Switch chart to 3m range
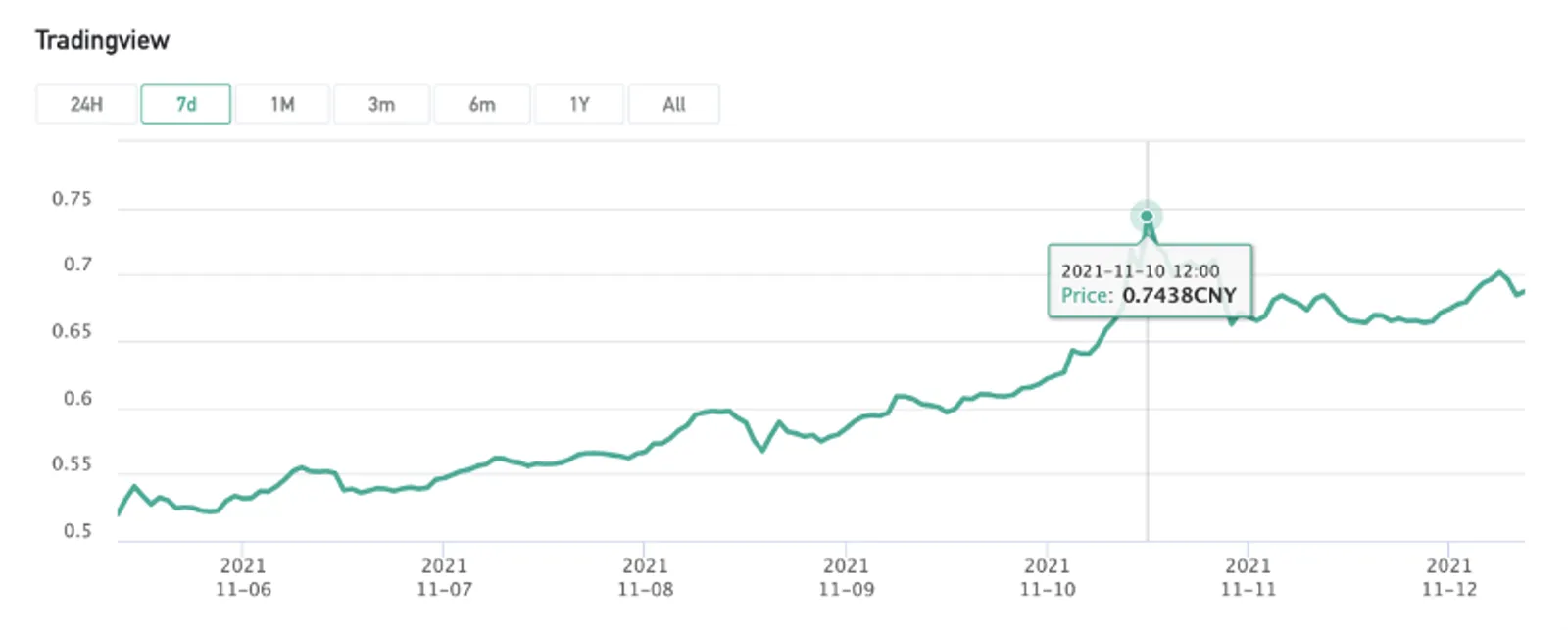The image size is (1568, 631). 381,105
